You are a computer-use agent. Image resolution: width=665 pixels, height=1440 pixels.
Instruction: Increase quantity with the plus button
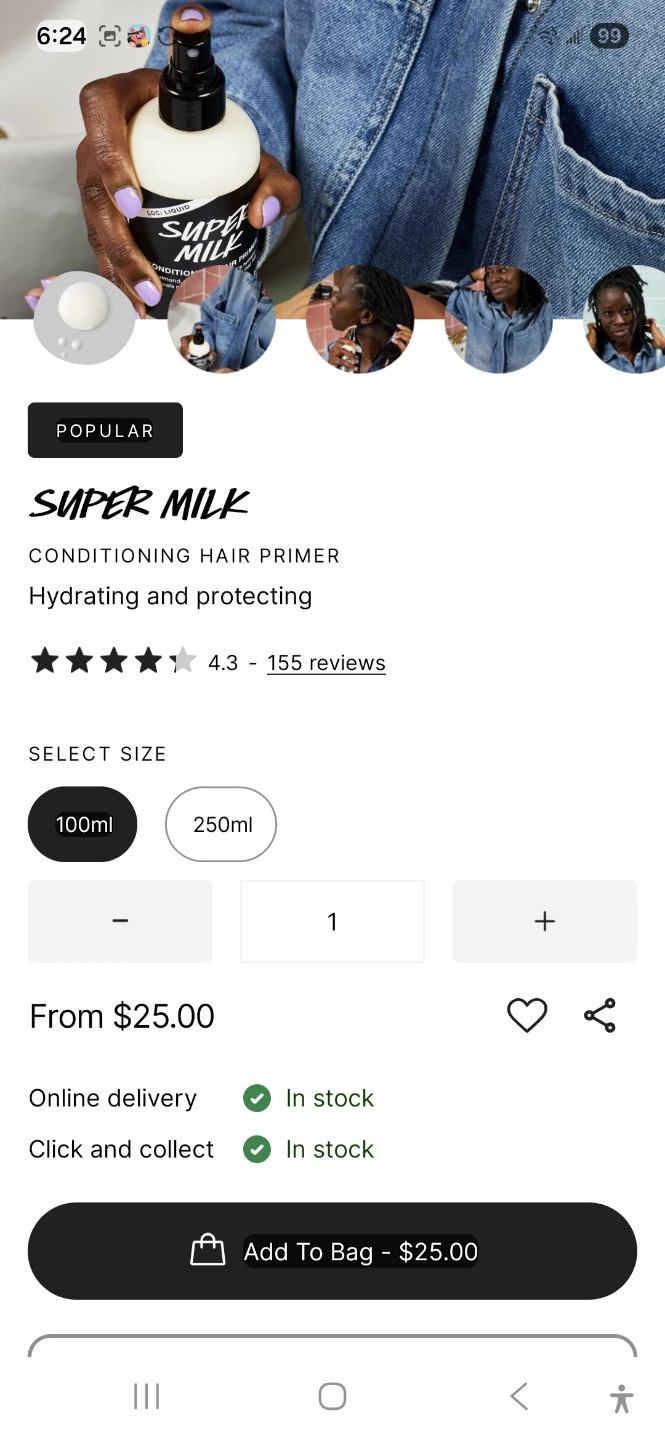(545, 921)
